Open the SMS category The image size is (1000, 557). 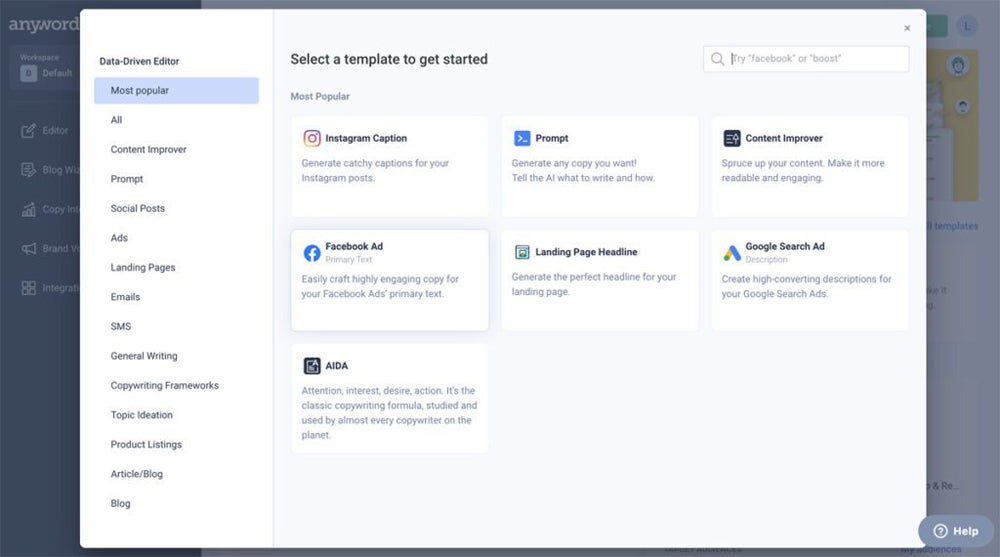tap(121, 326)
